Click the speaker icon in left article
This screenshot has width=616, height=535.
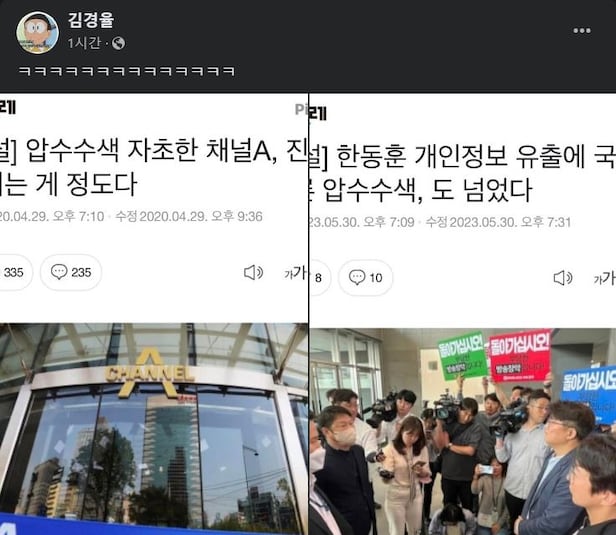click(x=253, y=272)
